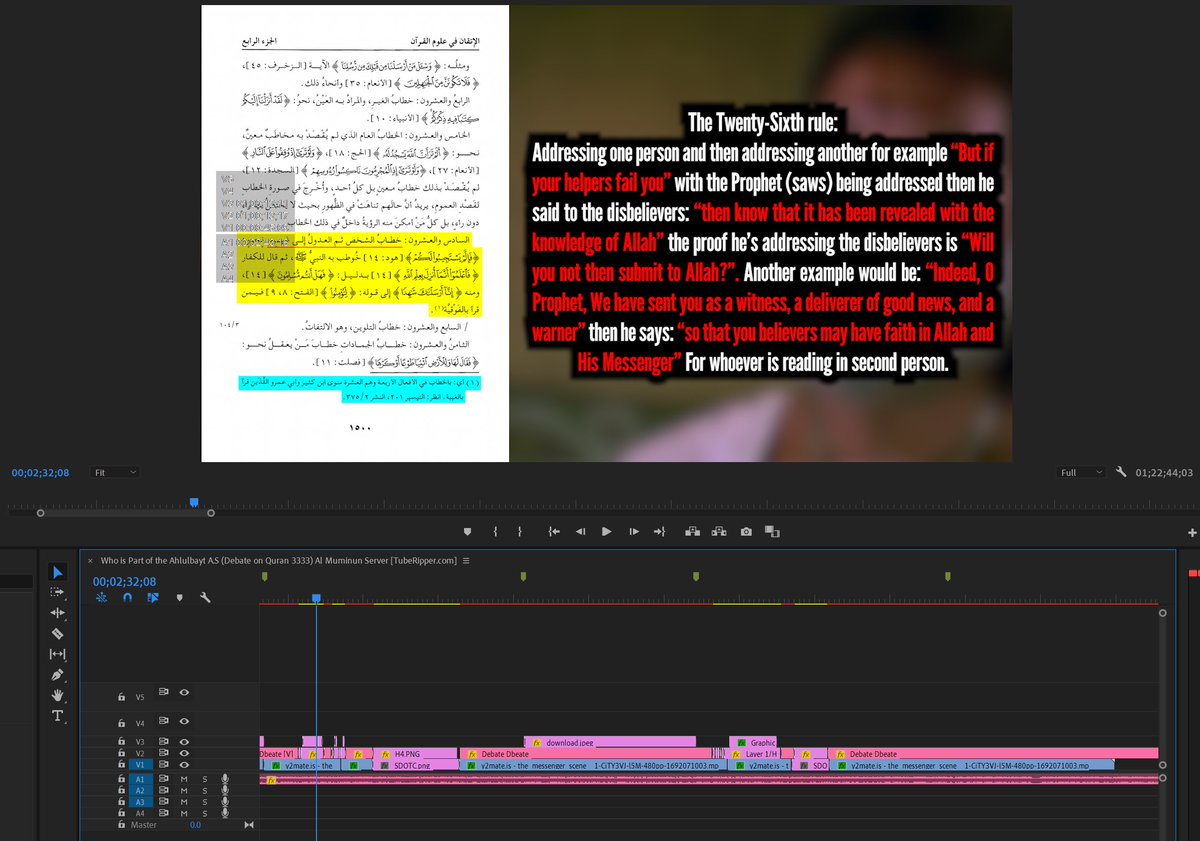Select the Ripple Edit tool
The width and height of the screenshot is (1200, 841).
(x=58, y=613)
